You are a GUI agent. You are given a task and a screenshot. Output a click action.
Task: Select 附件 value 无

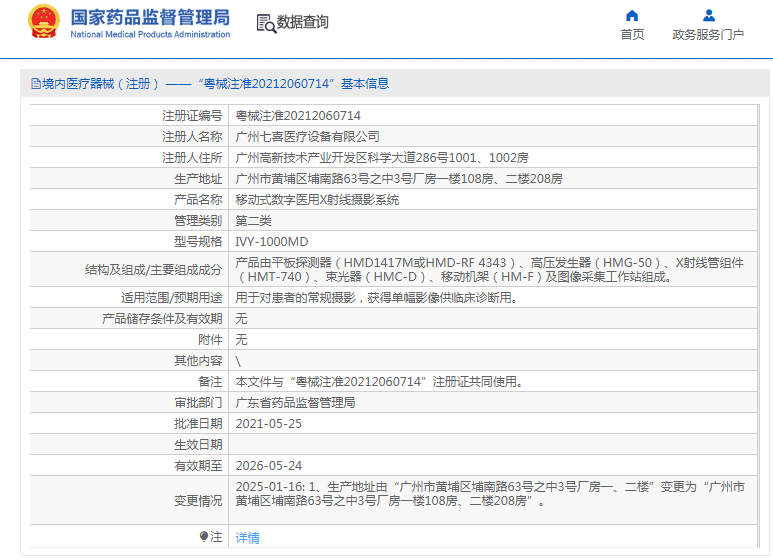[241, 340]
